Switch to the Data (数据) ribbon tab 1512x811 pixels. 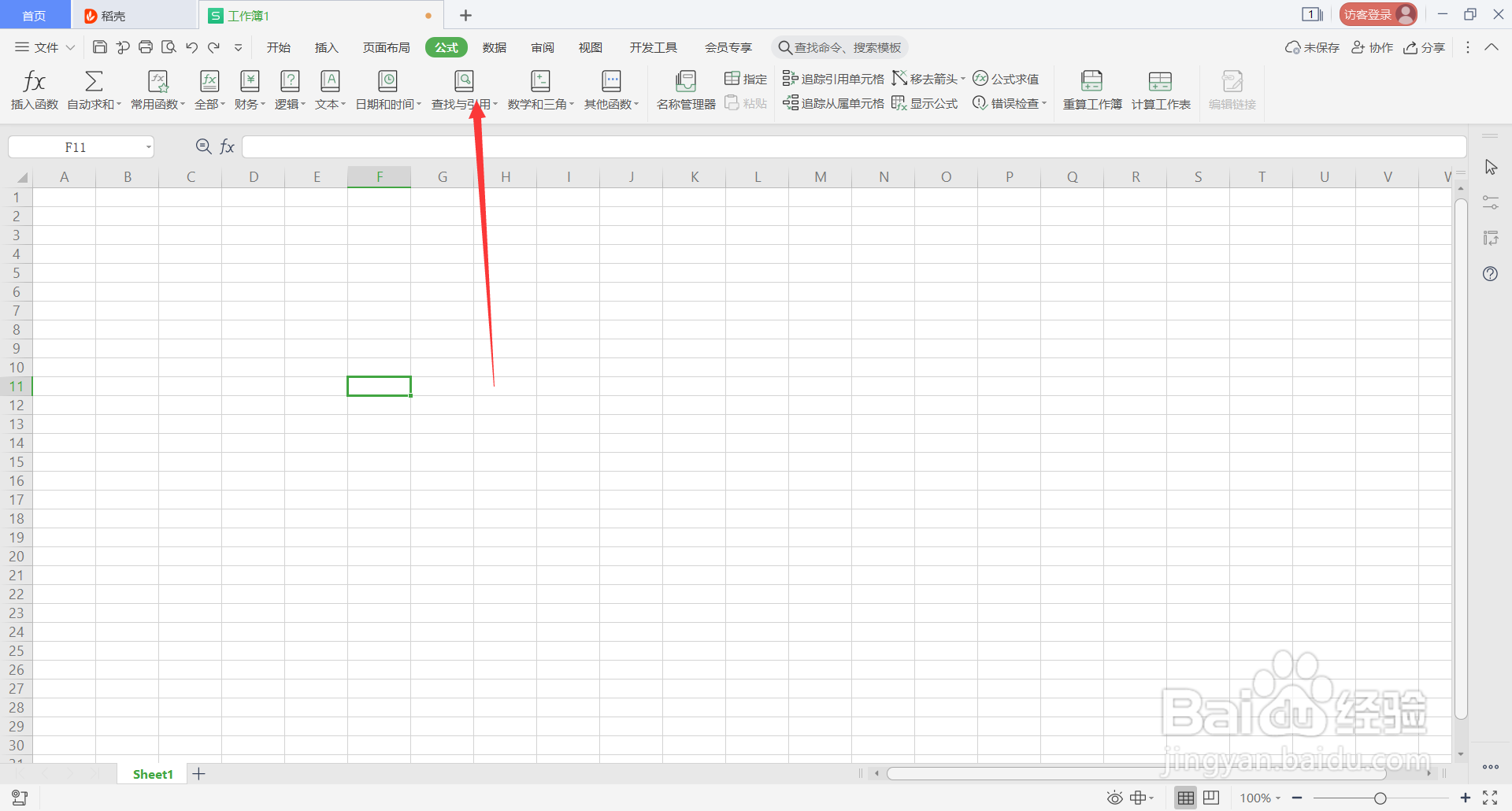(495, 47)
